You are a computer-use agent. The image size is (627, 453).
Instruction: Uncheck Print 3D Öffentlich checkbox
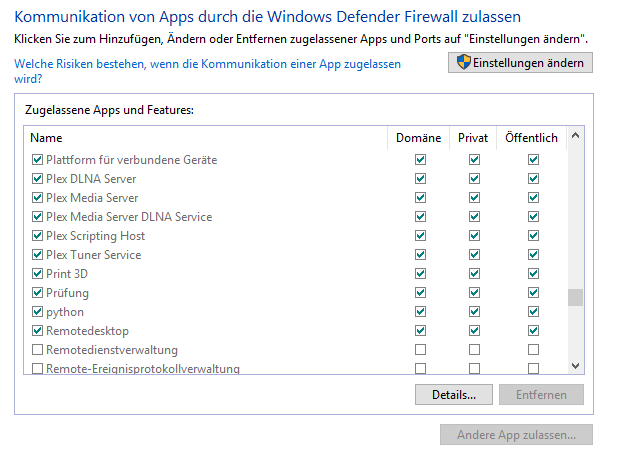[x=534, y=274]
